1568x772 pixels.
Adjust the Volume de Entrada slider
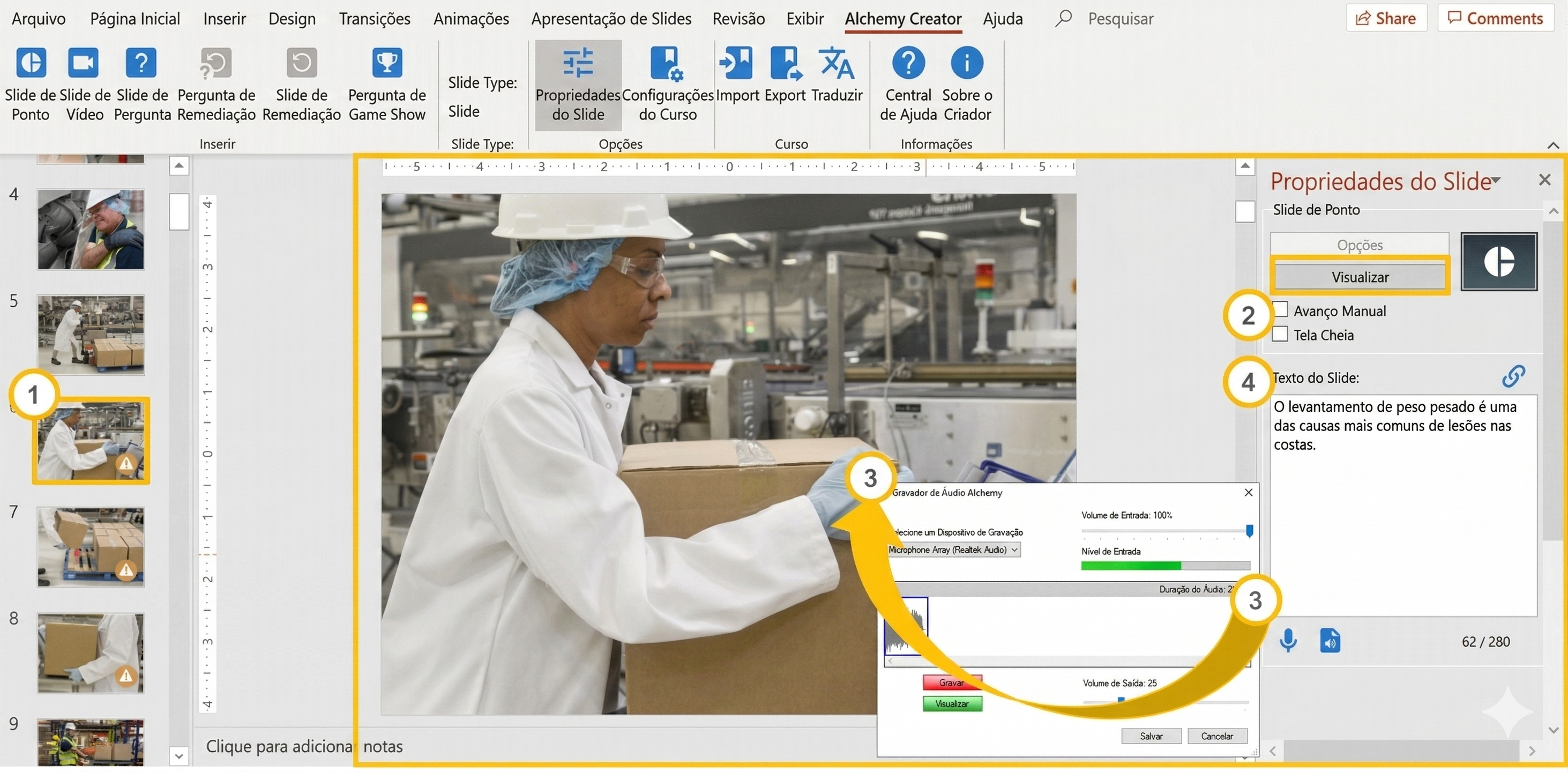[1249, 531]
